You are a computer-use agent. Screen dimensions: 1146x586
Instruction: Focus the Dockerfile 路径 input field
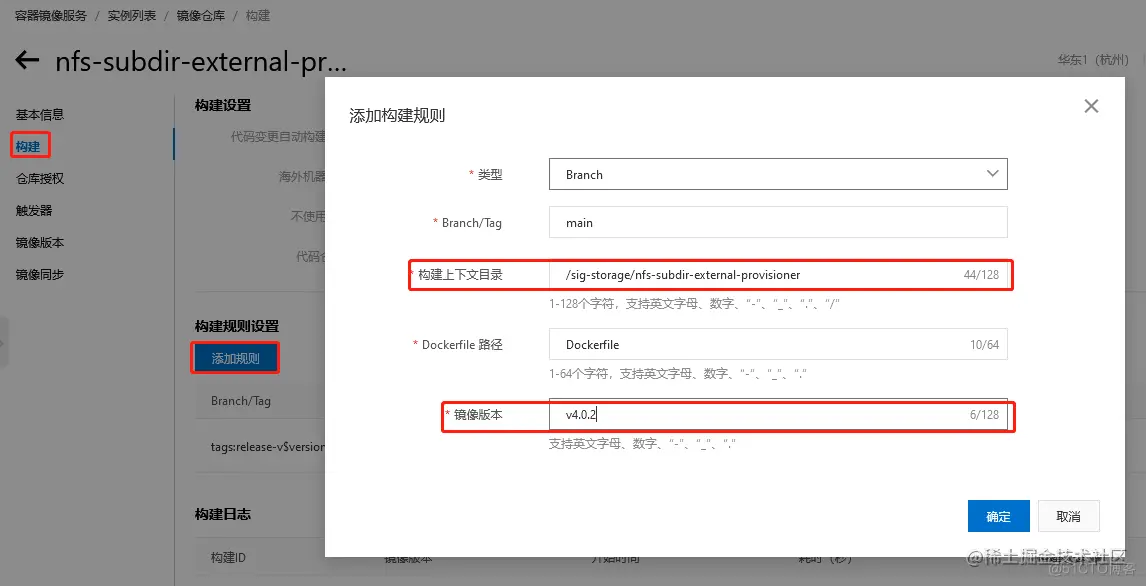click(x=778, y=344)
